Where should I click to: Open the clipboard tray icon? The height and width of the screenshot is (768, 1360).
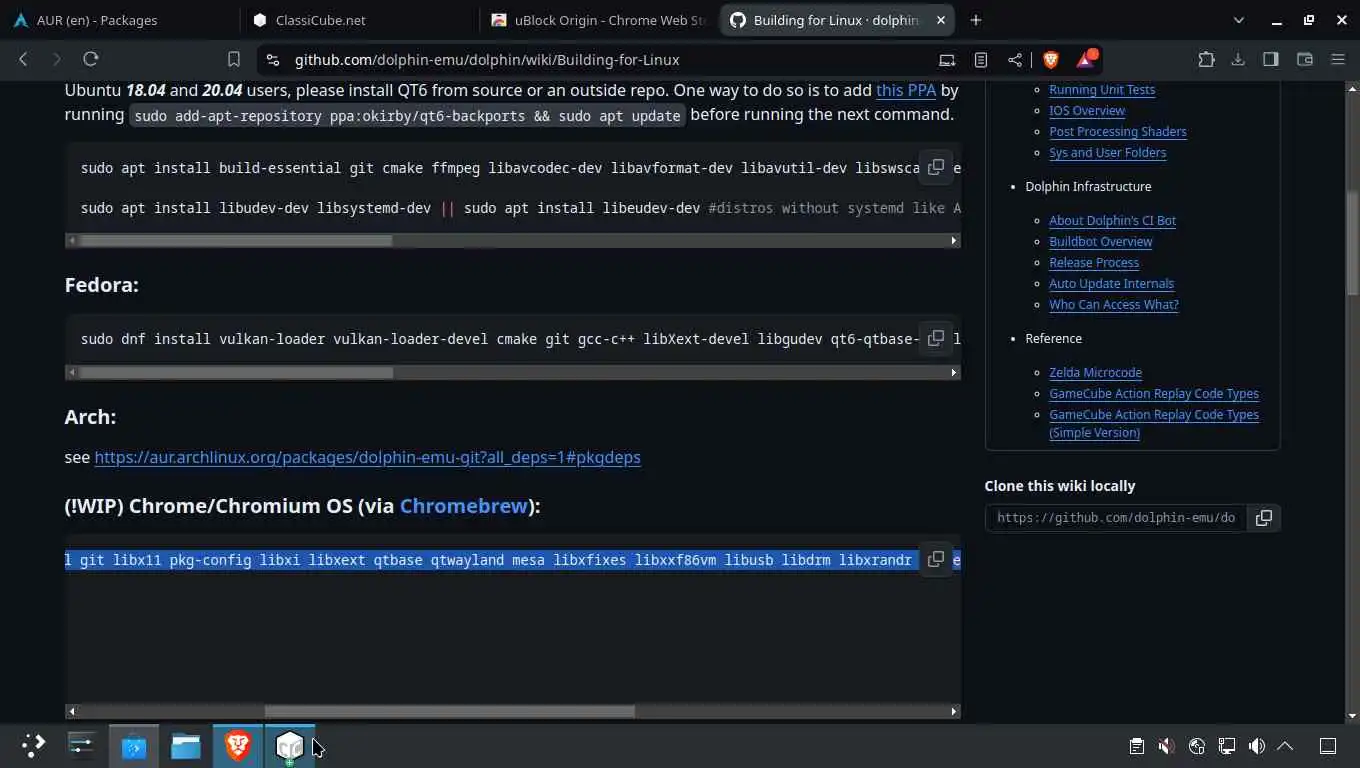pyautogui.click(x=1136, y=746)
